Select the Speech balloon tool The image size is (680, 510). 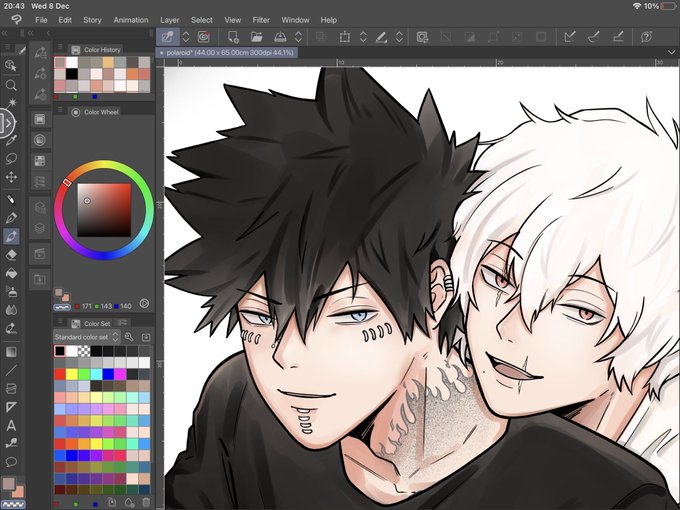click(11, 462)
